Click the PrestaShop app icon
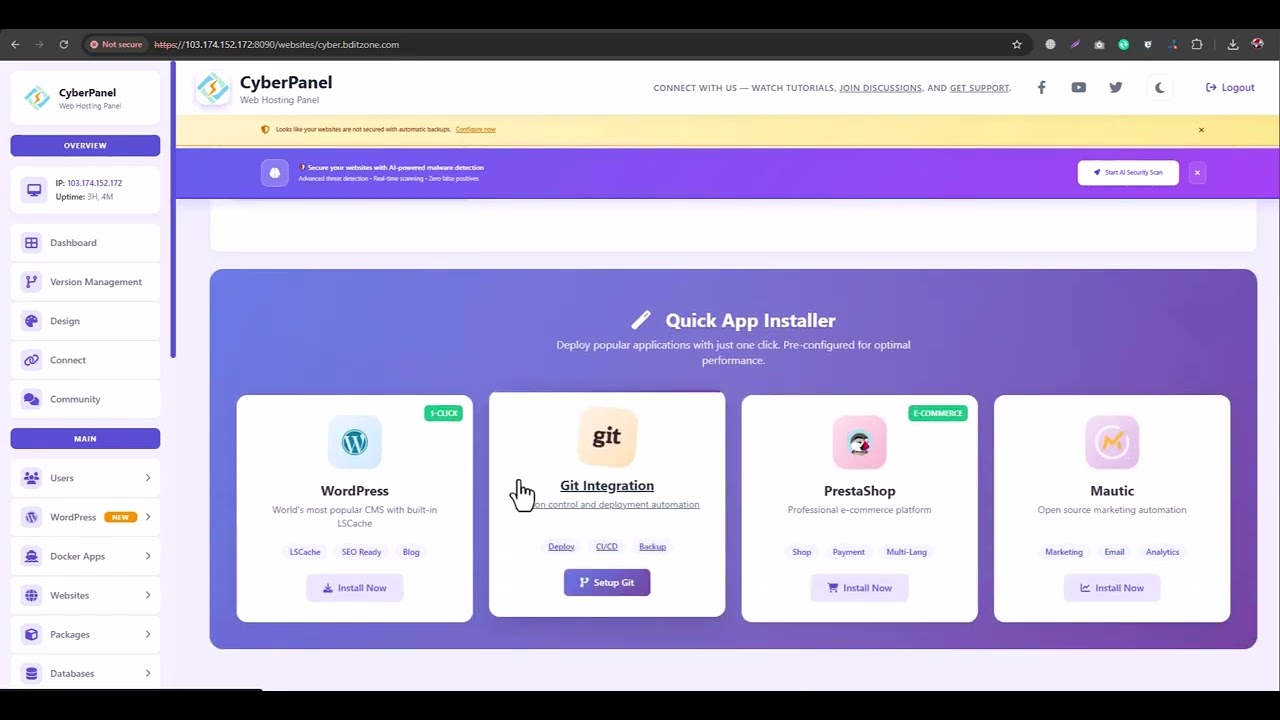Image resolution: width=1280 pixels, height=720 pixels. [859, 442]
